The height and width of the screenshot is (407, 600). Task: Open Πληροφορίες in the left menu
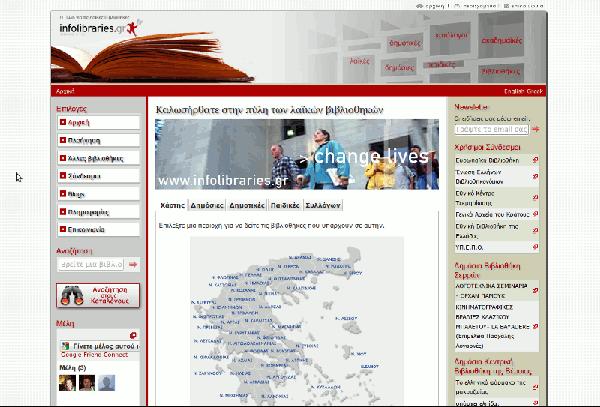(x=99, y=212)
